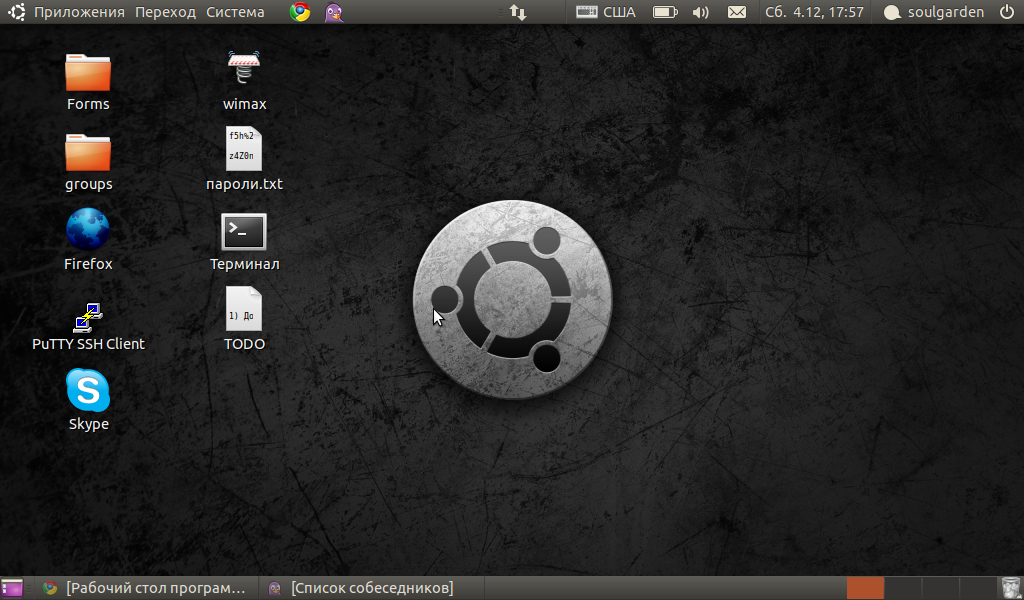This screenshot has width=1024, height=600.
Task: Expand the soulgarden user menu
Action: (938, 12)
